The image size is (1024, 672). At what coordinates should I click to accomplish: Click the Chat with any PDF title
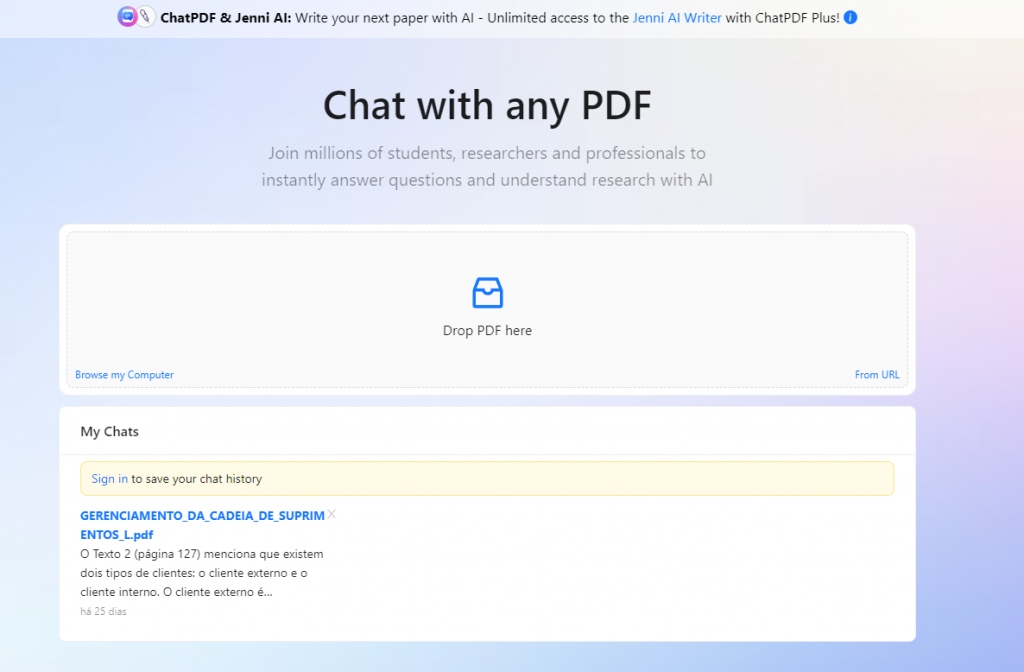click(487, 105)
